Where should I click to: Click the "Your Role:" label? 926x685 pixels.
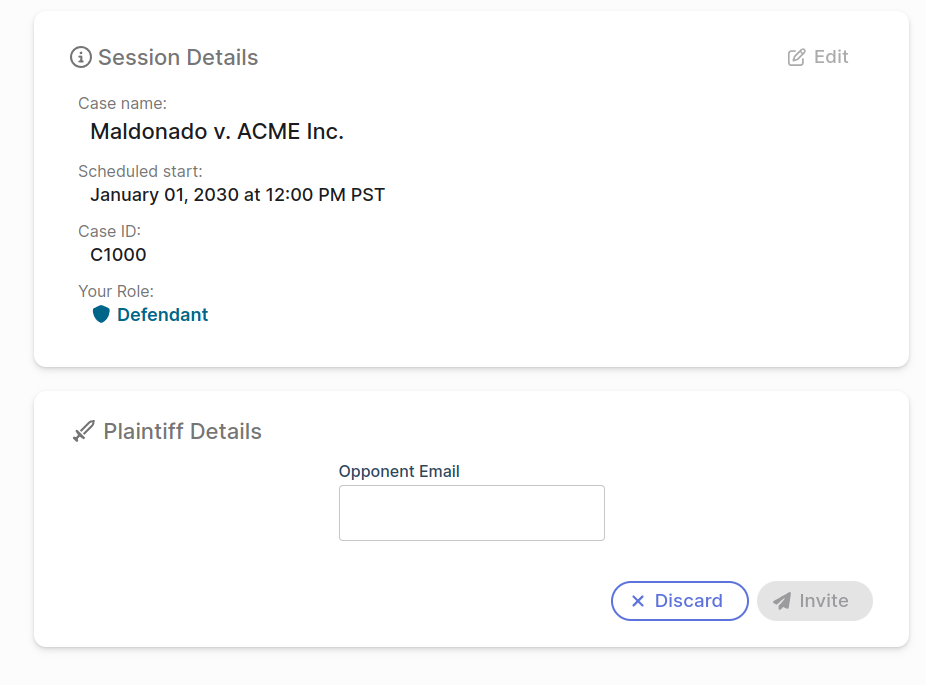tap(116, 291)
